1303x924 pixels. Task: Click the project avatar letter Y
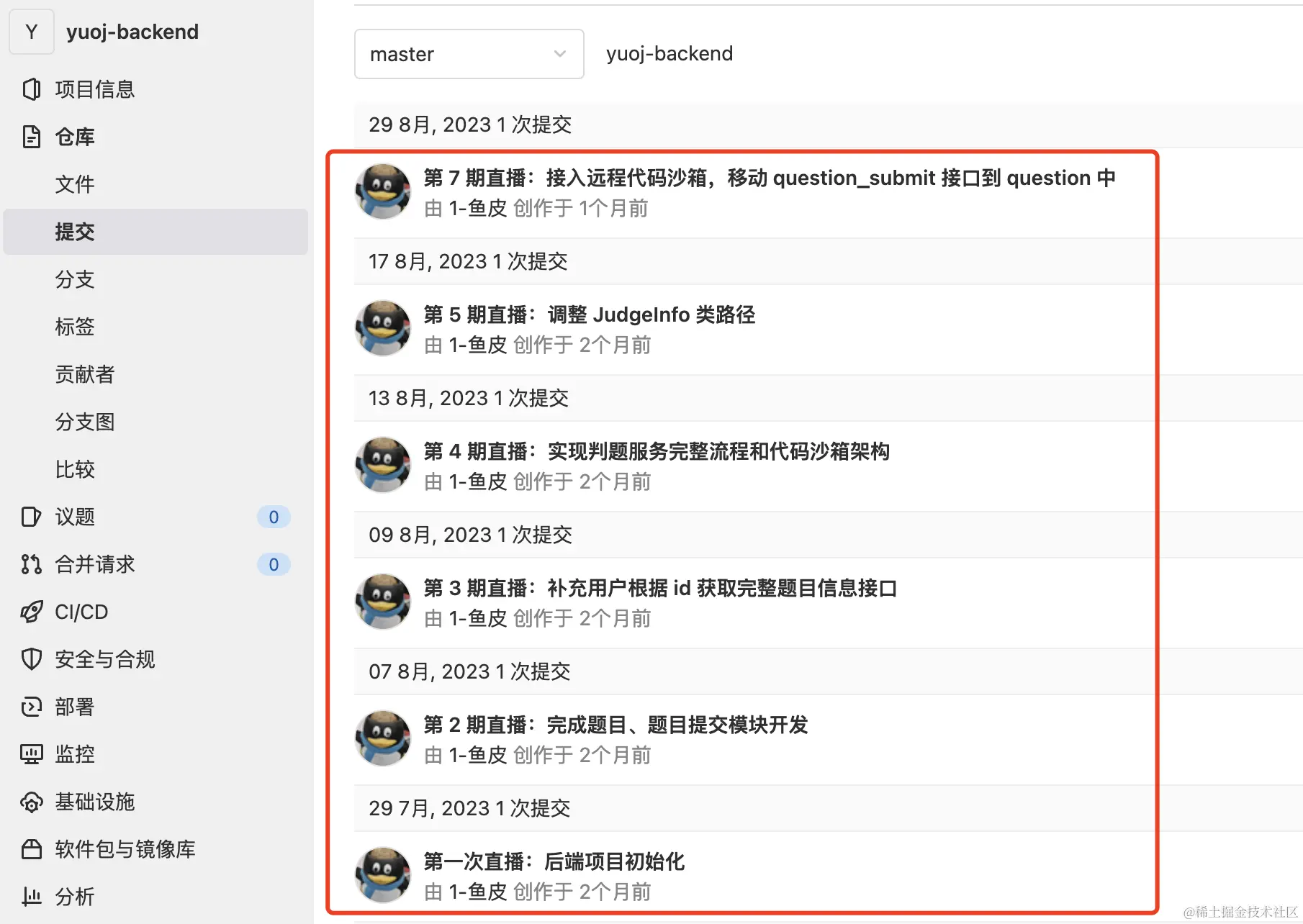tap(32, 32)
